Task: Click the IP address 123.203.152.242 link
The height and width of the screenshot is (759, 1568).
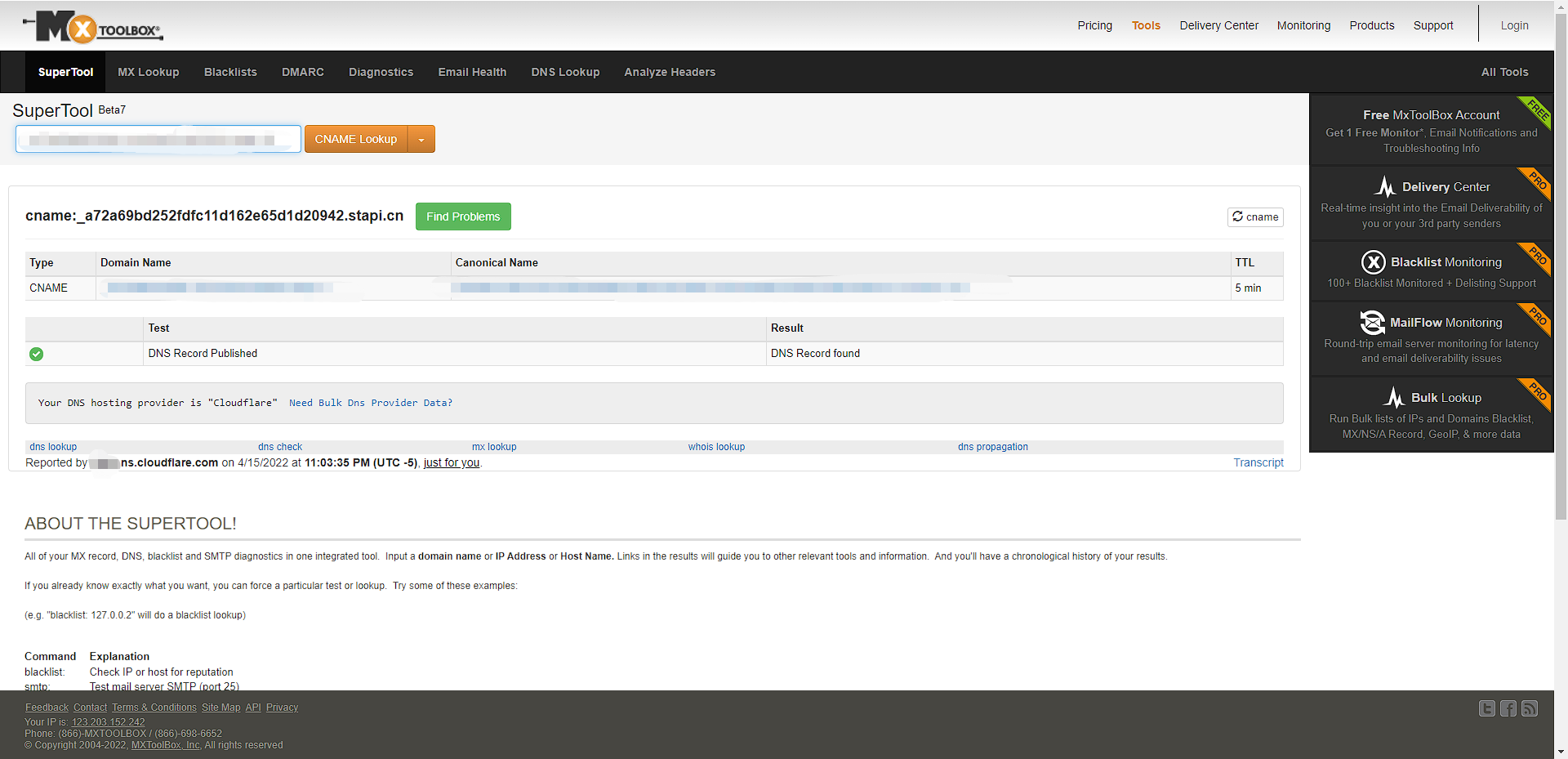Action: pyautogui.click(x=108, y=722)
